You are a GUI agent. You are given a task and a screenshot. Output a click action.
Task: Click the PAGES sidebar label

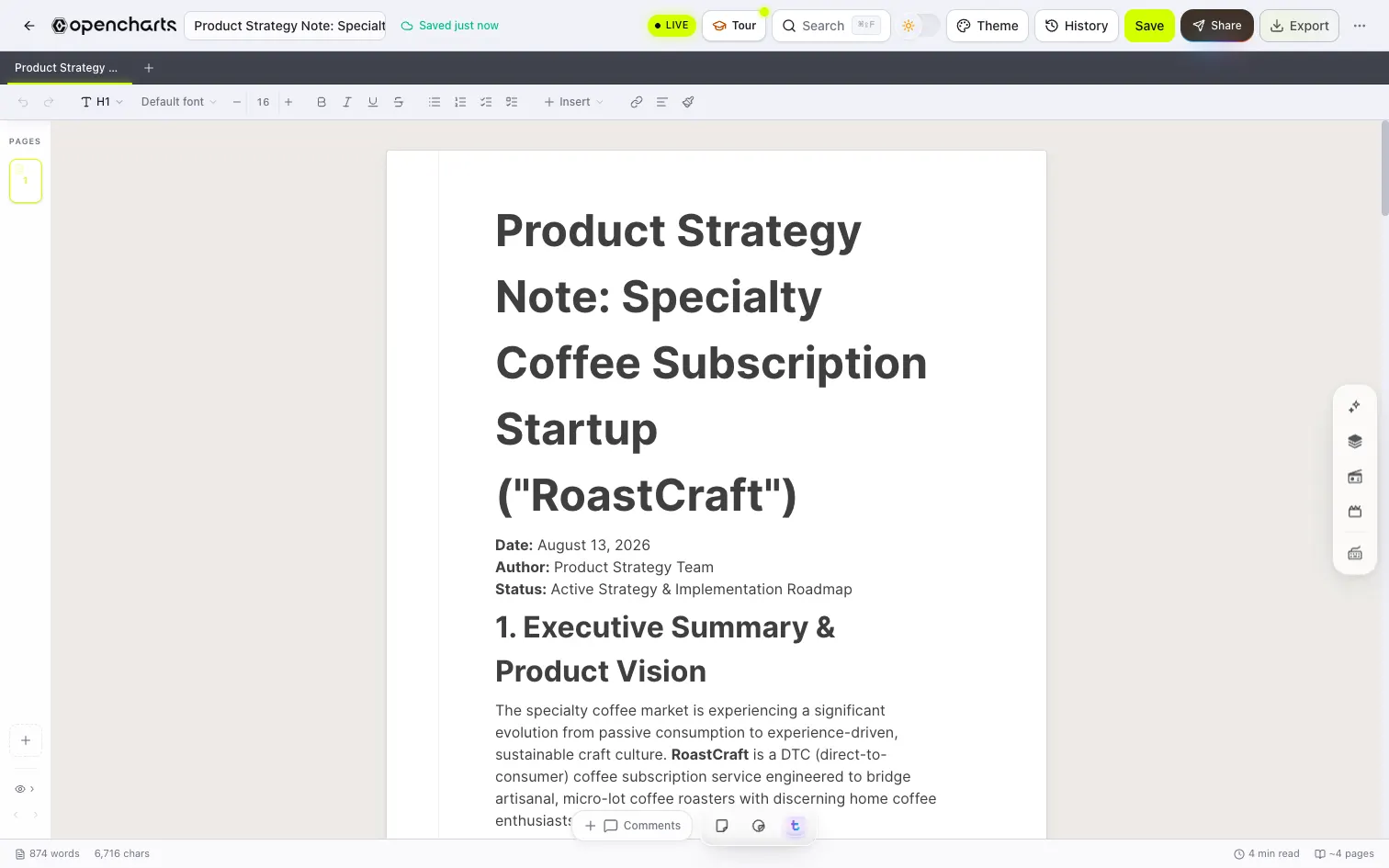(25, 141)
